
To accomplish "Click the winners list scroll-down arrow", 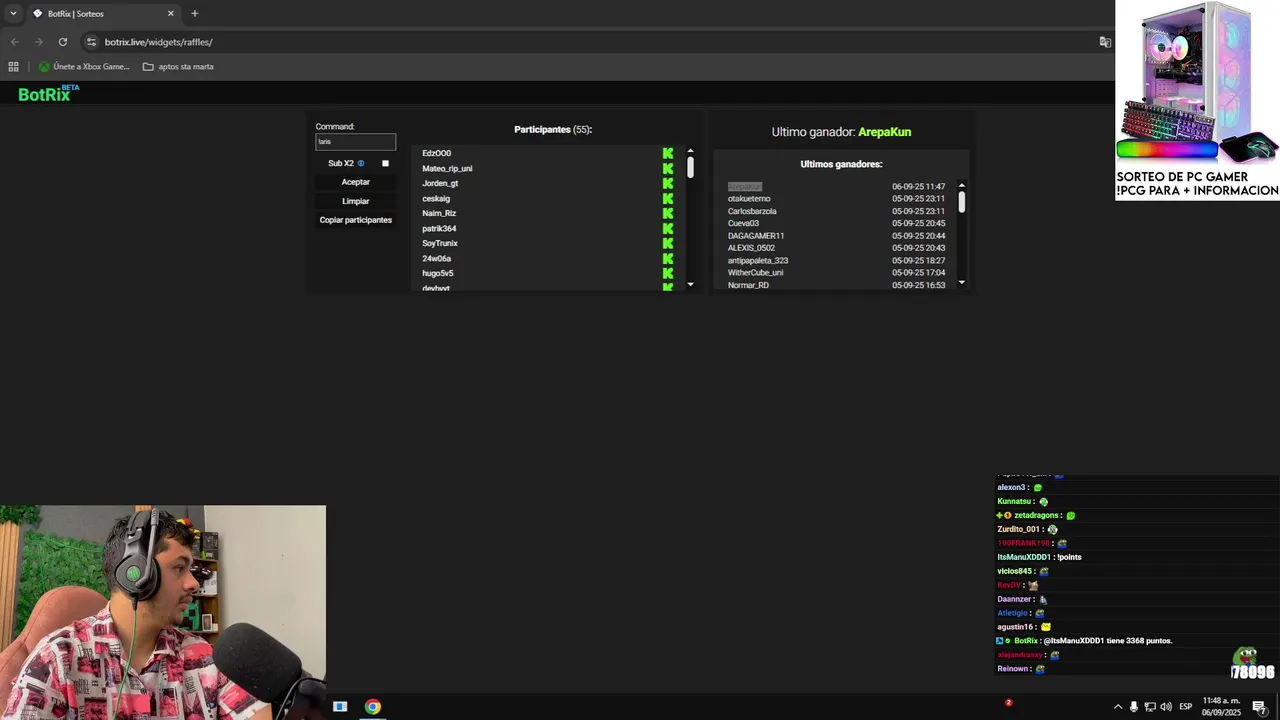I will coord(962,283).
